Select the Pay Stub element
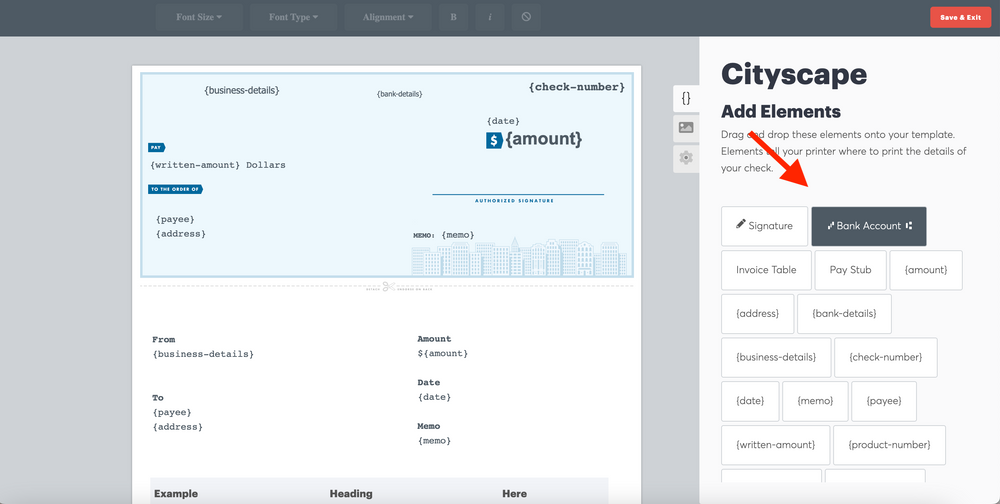 point(851,270)
